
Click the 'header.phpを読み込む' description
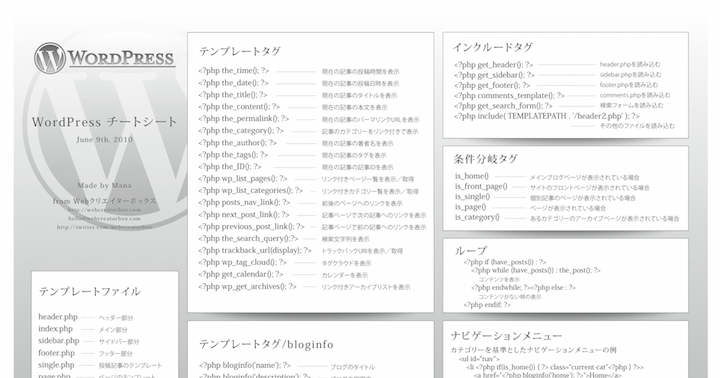pyautogui.click(x=630, y=65)
